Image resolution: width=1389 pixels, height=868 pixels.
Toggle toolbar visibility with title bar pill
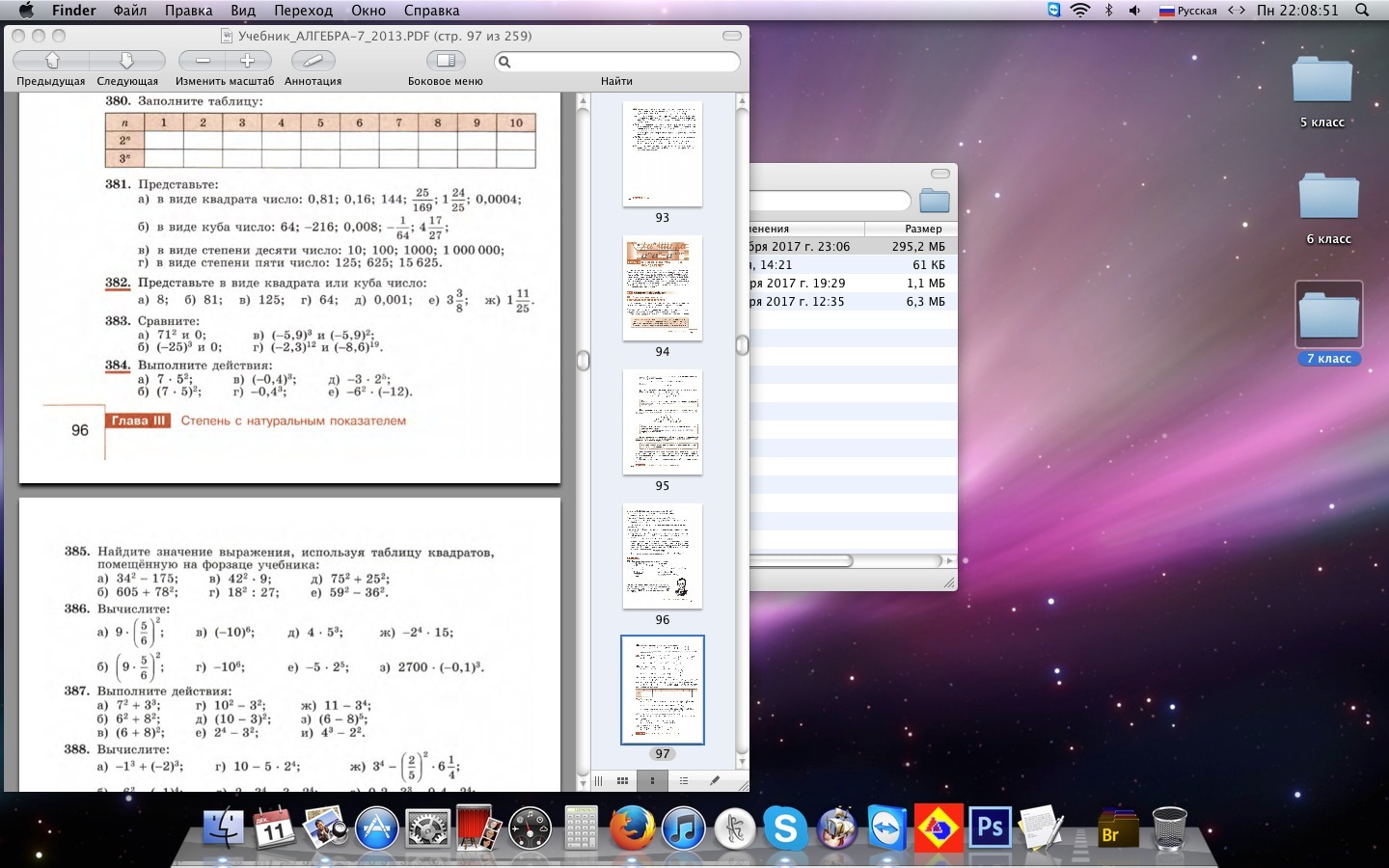732,36
